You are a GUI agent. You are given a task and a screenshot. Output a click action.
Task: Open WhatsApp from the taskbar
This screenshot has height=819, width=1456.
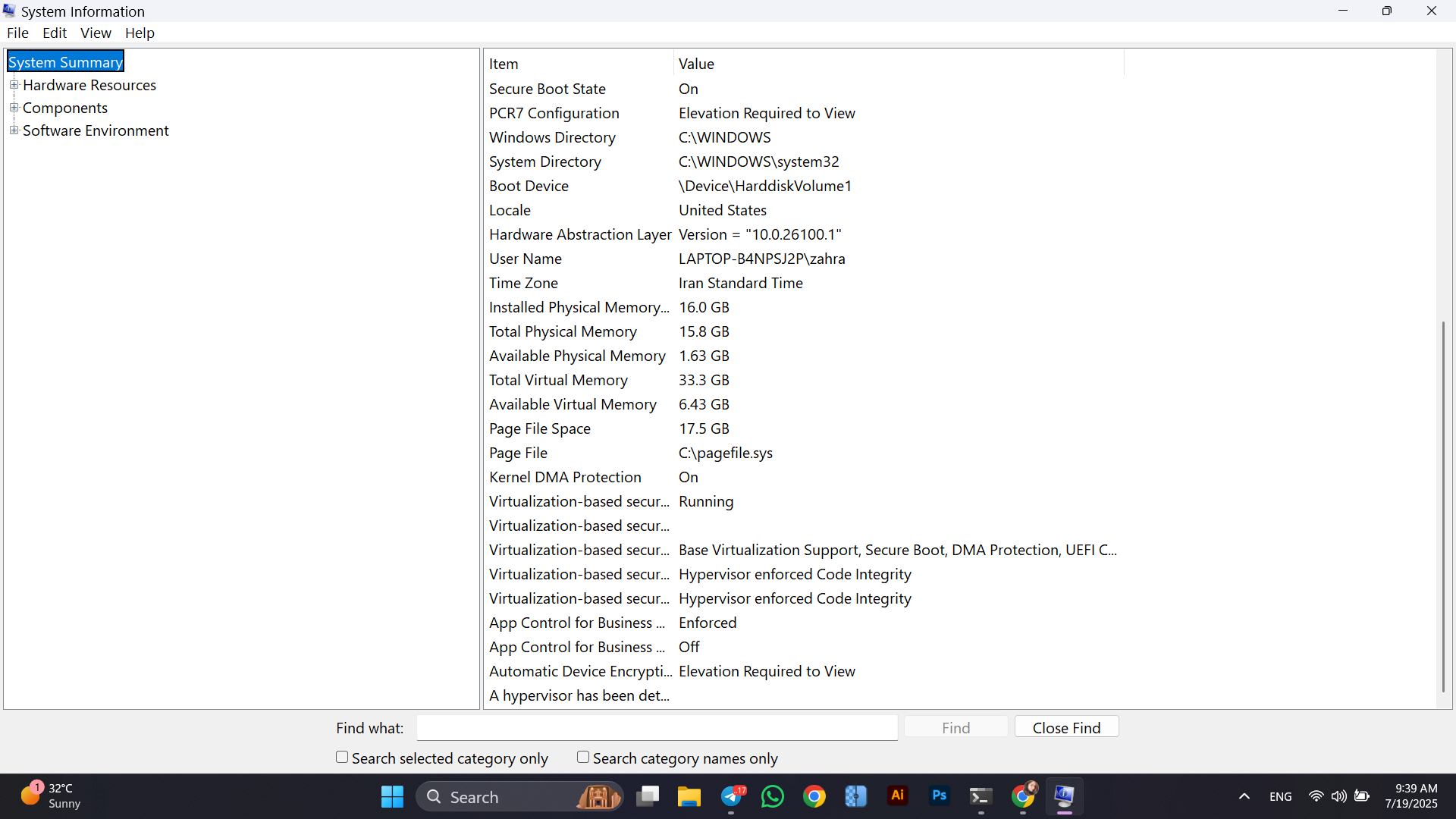click(x=773, y=796)
